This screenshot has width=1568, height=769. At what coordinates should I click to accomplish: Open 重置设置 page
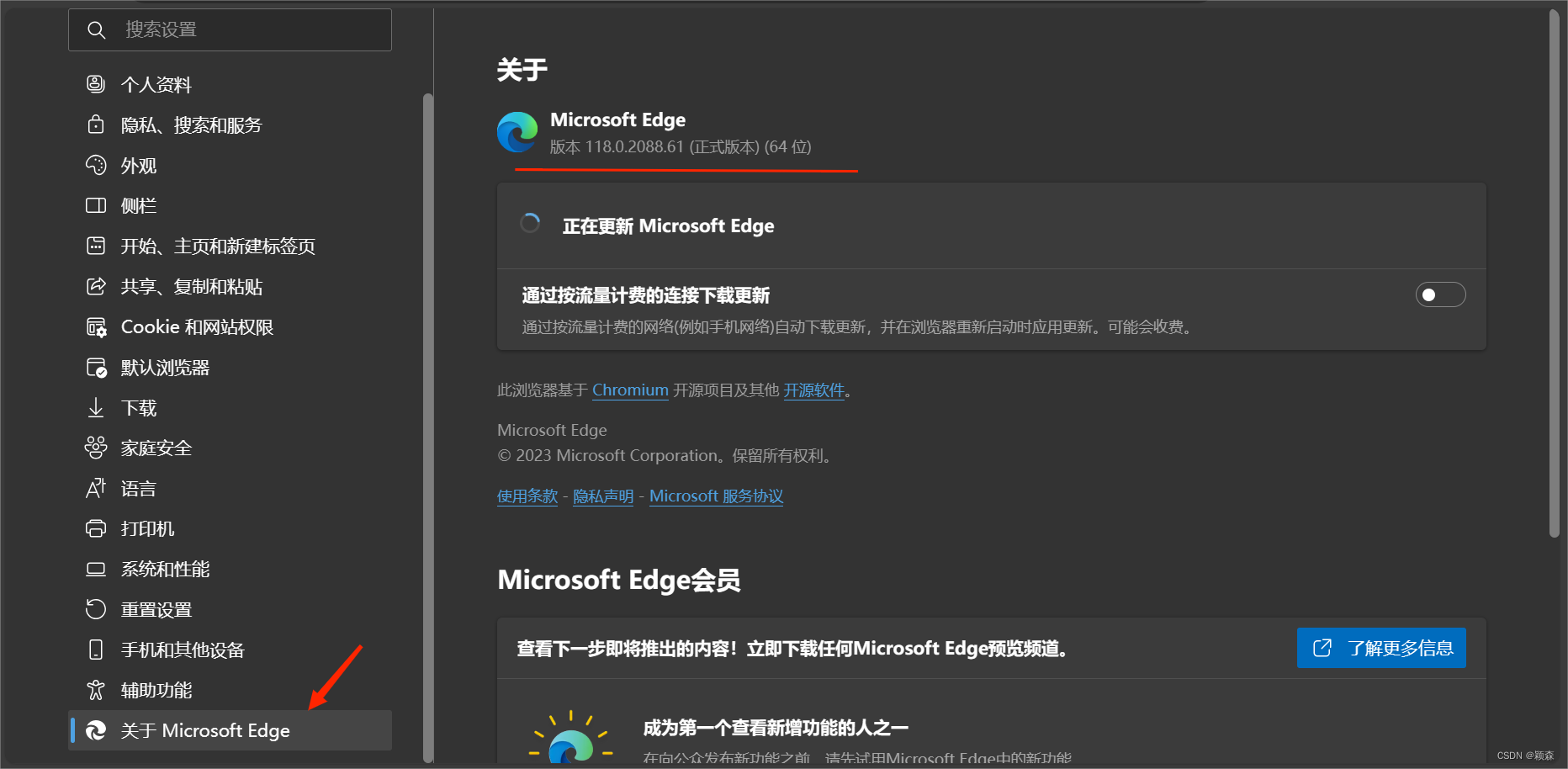click(x=230, y=609)
